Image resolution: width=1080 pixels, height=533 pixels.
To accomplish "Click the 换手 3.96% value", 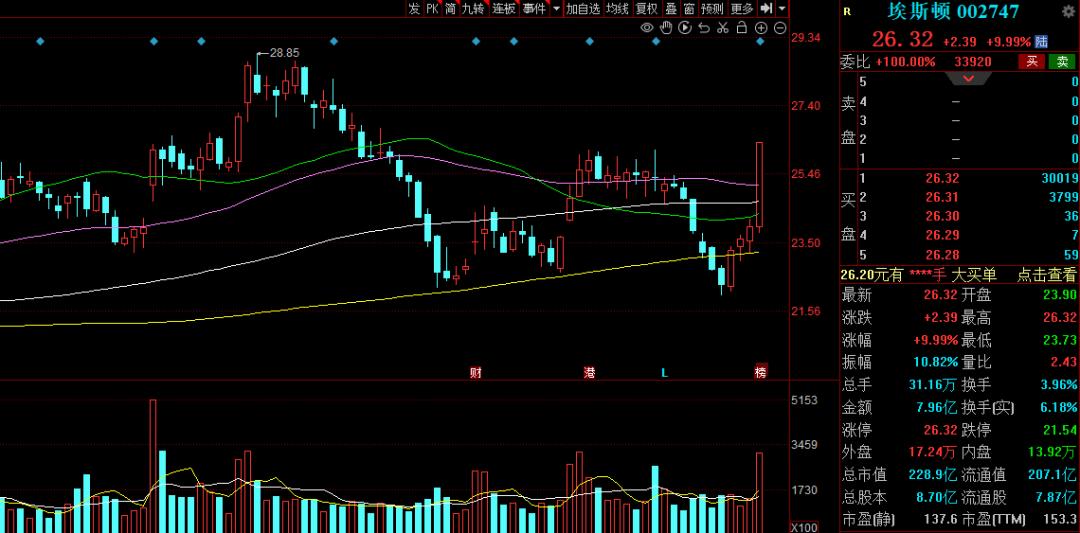I will (1059, 384).
